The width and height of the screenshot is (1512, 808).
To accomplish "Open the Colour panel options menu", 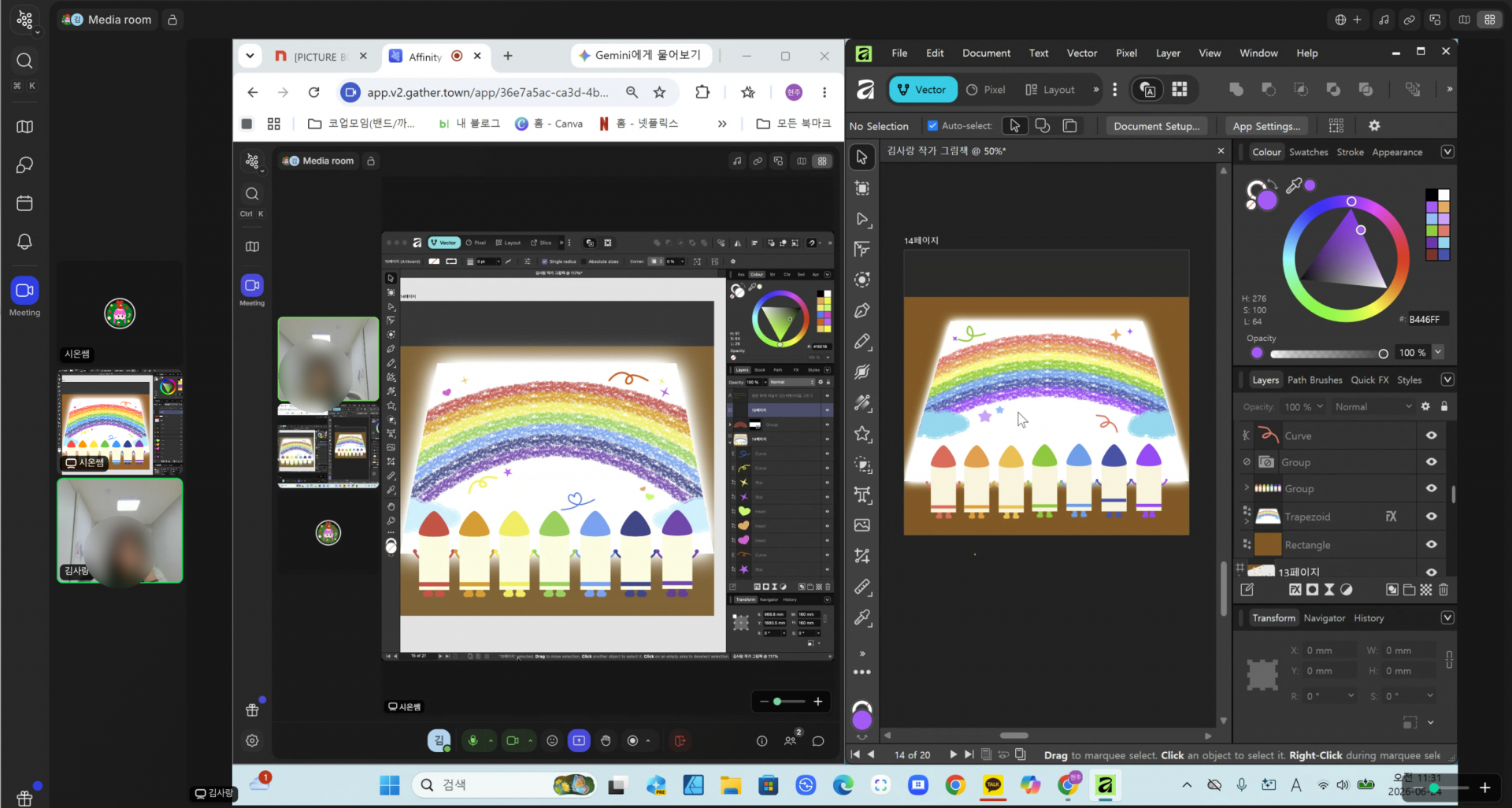I will coord(1447,152).
